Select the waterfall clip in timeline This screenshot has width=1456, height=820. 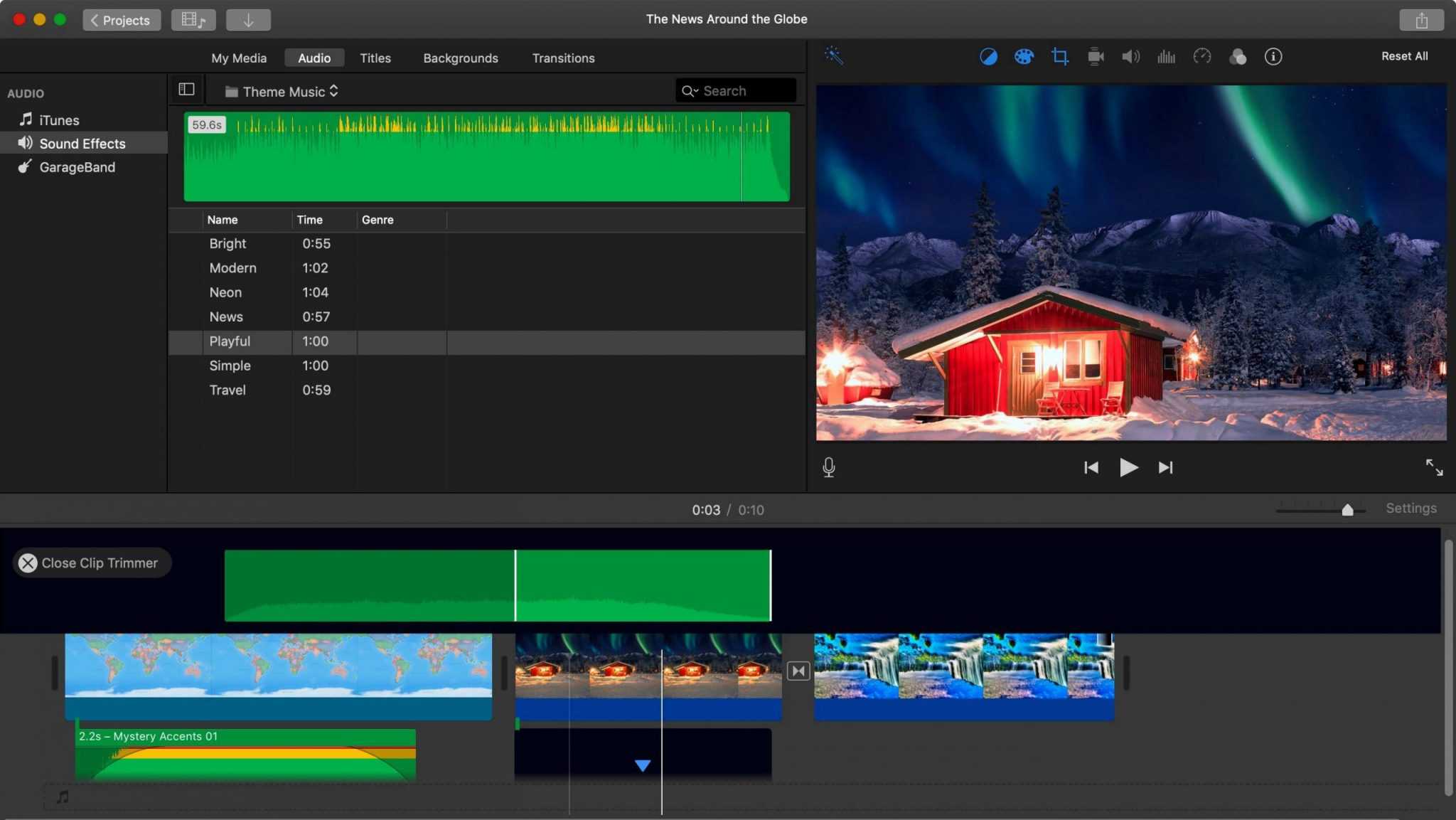[x=963, y=676]
